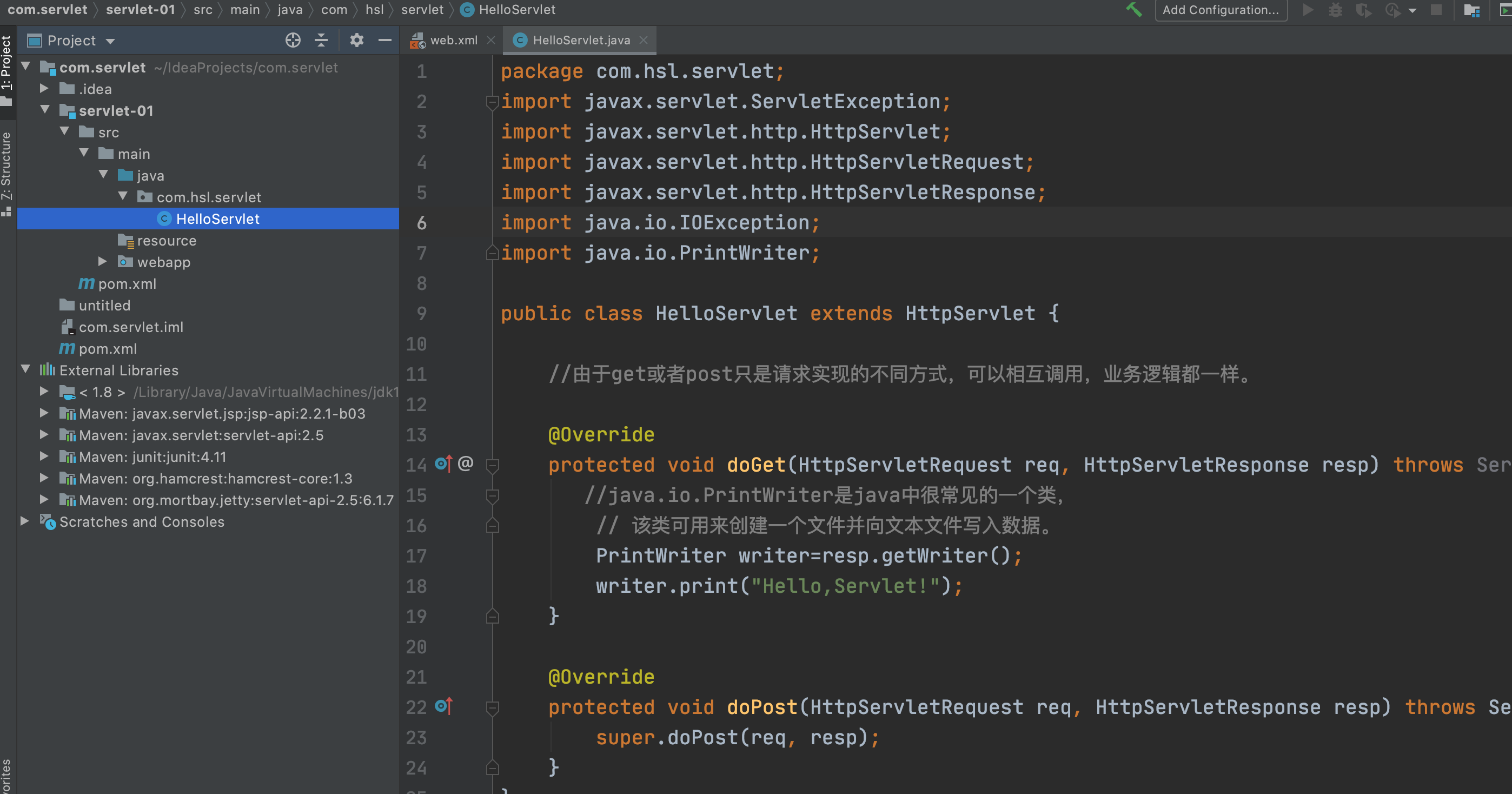Open the Project view dropdown
Viewport: 1512px width, 794px height.
point(110,41)
